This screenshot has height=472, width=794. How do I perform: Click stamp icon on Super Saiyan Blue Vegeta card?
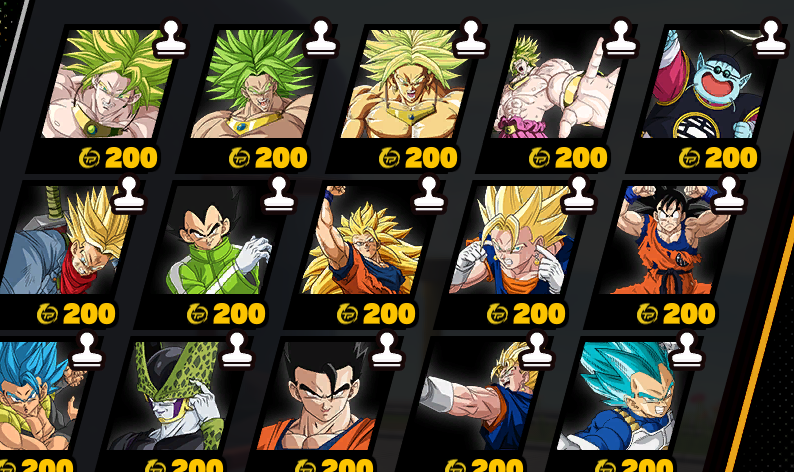(686, 349)
